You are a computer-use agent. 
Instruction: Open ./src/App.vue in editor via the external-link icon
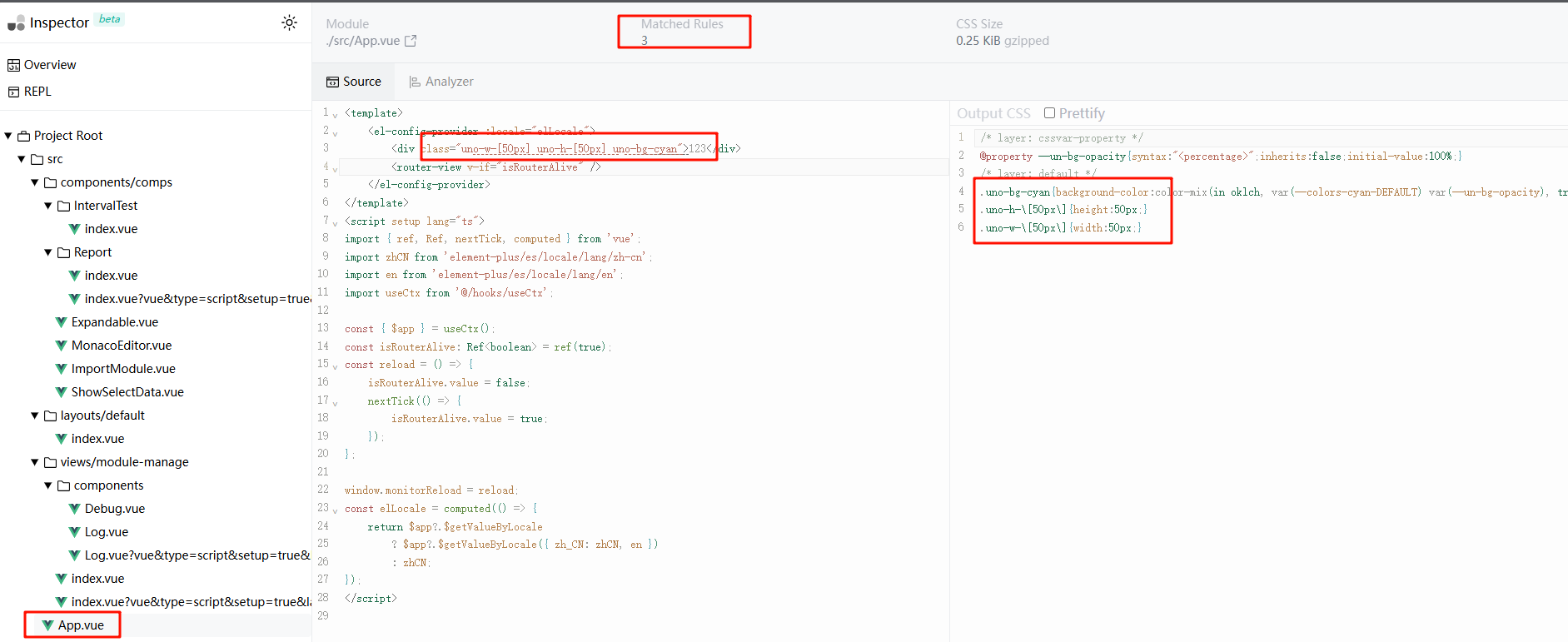pyautogui.click(x=411, y=41)
